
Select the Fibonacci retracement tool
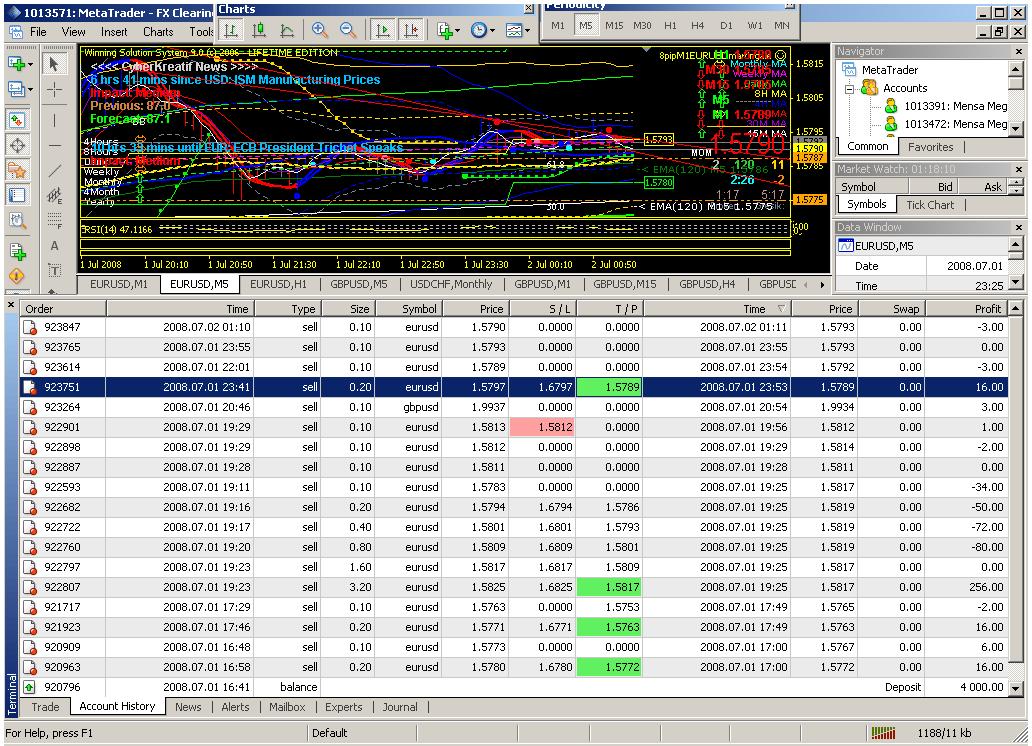coord(54,220)
